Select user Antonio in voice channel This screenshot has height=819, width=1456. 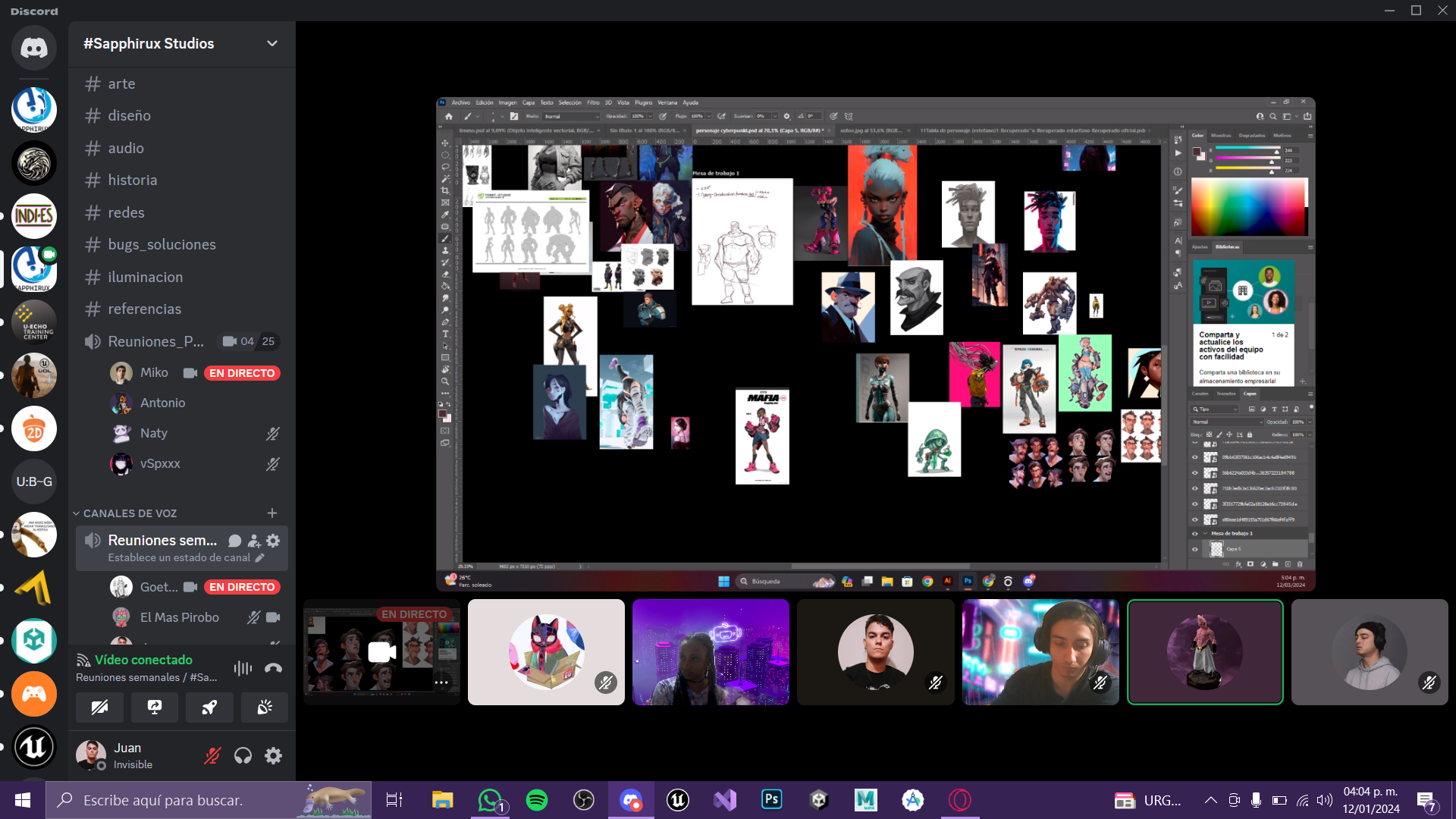(x=162, y=403)
